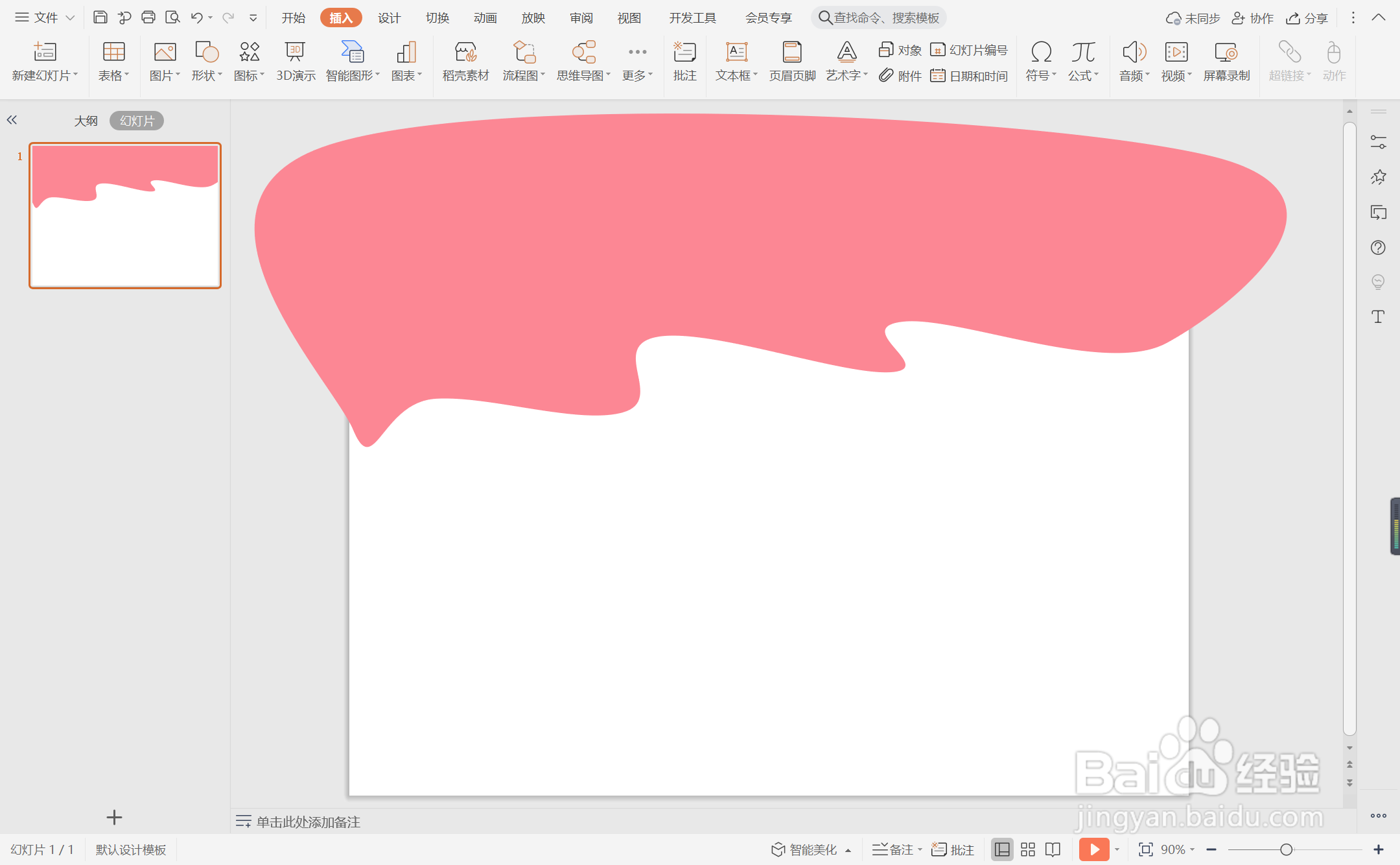Click the Print icon
This screenshot has width=1400, height=865.
(148, 18)
